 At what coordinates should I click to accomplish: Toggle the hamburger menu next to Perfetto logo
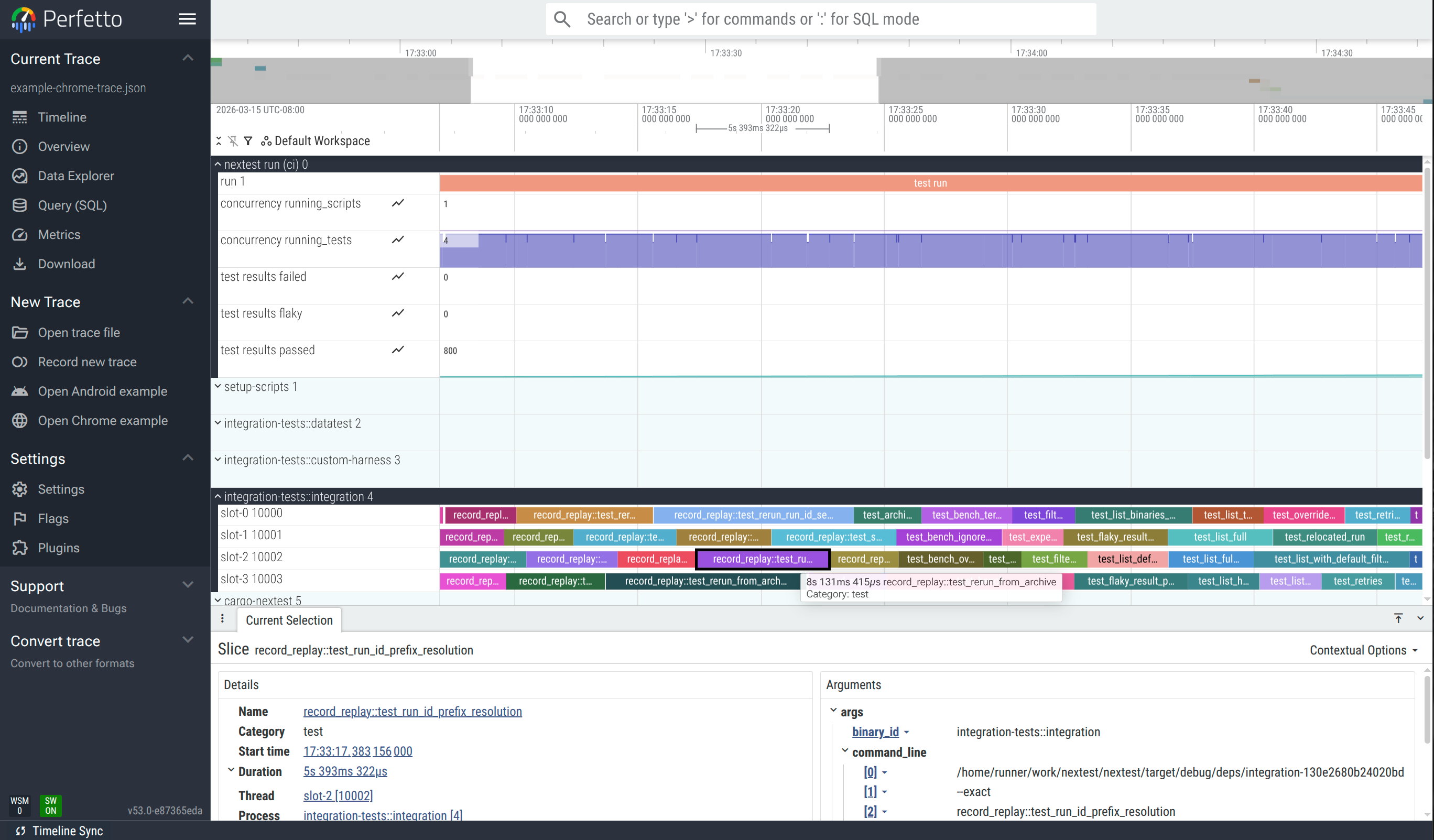(x=187, y=19)
